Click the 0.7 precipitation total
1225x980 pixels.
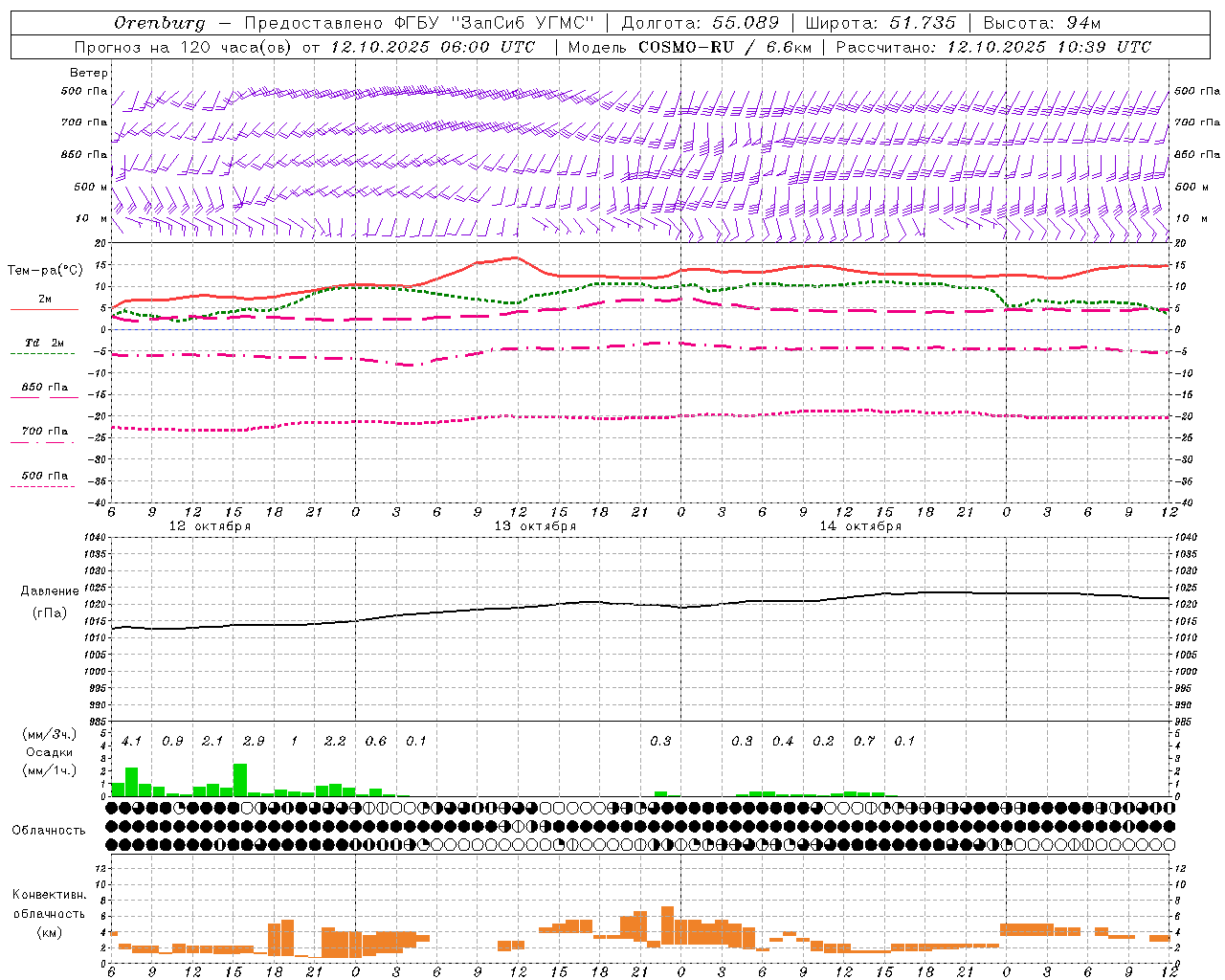864,741
